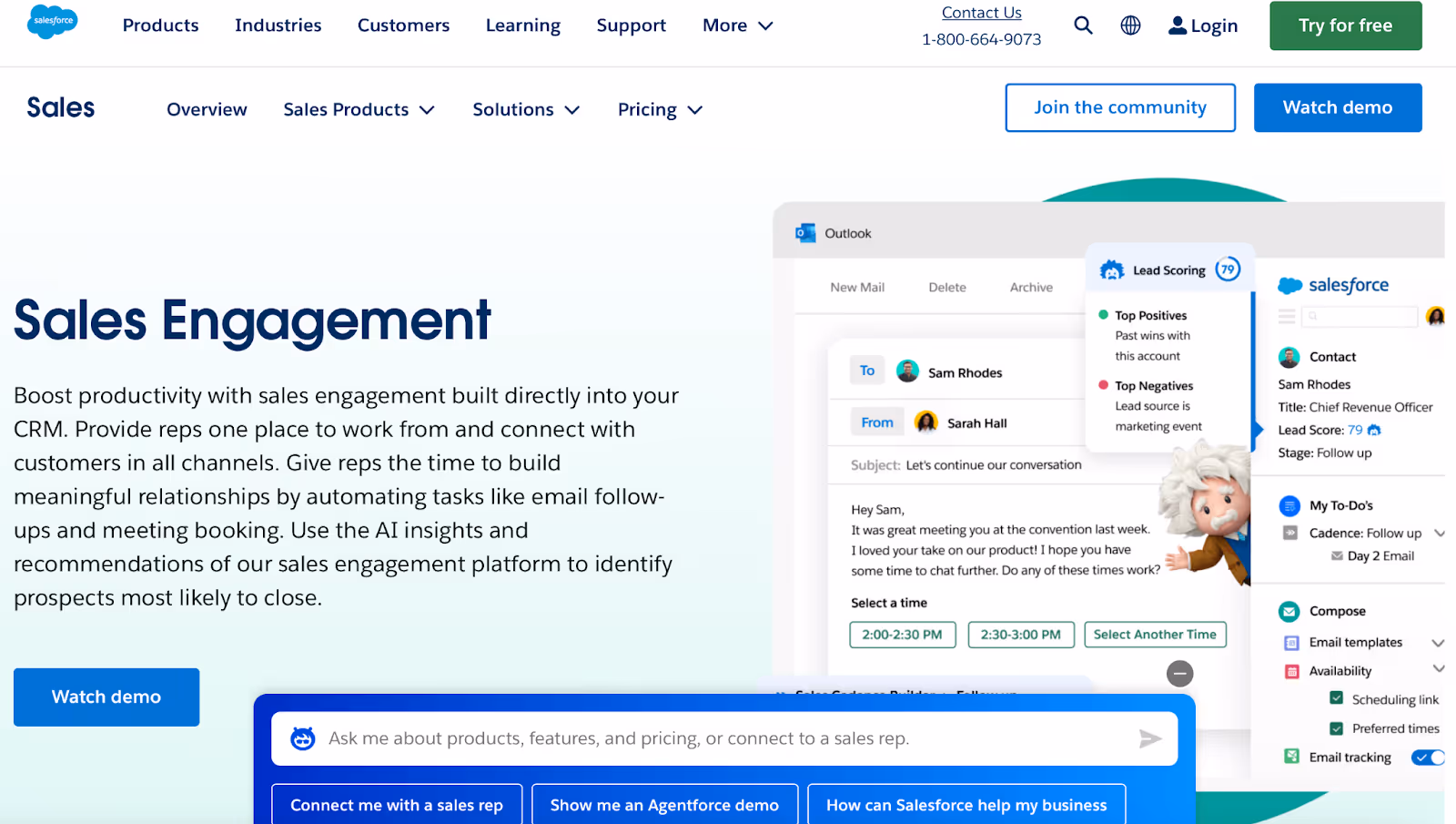Expand the Cadence Follow up chevron
This screenshot has width=1456, height=824.
click(x=1440, y=533)
